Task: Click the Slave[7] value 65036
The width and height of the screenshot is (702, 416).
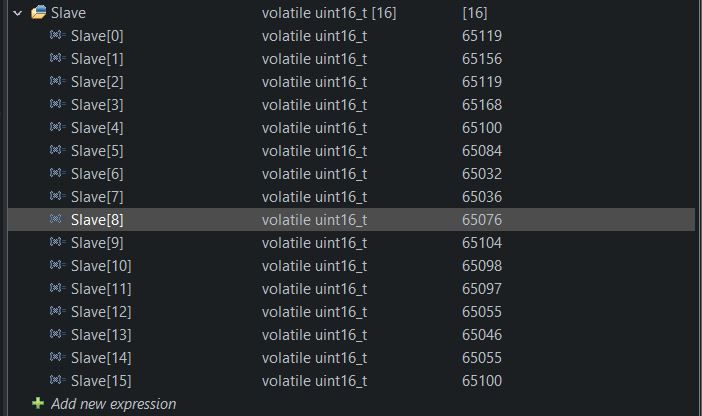Action: 482,196
